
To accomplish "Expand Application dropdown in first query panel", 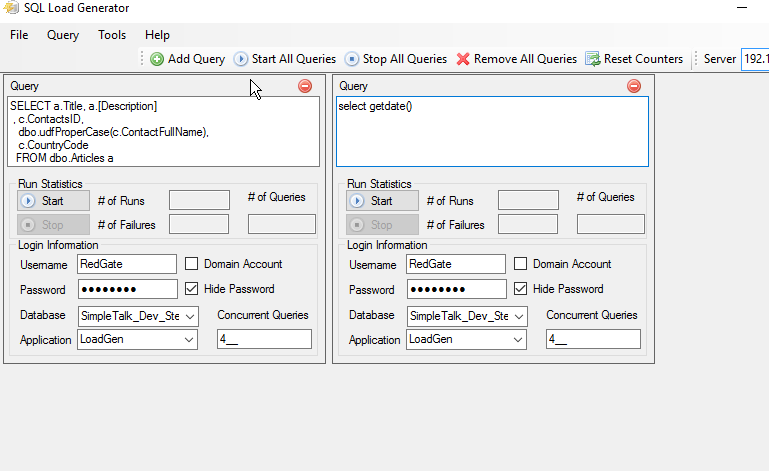I will pyautogui.click(x=189, y=340).
